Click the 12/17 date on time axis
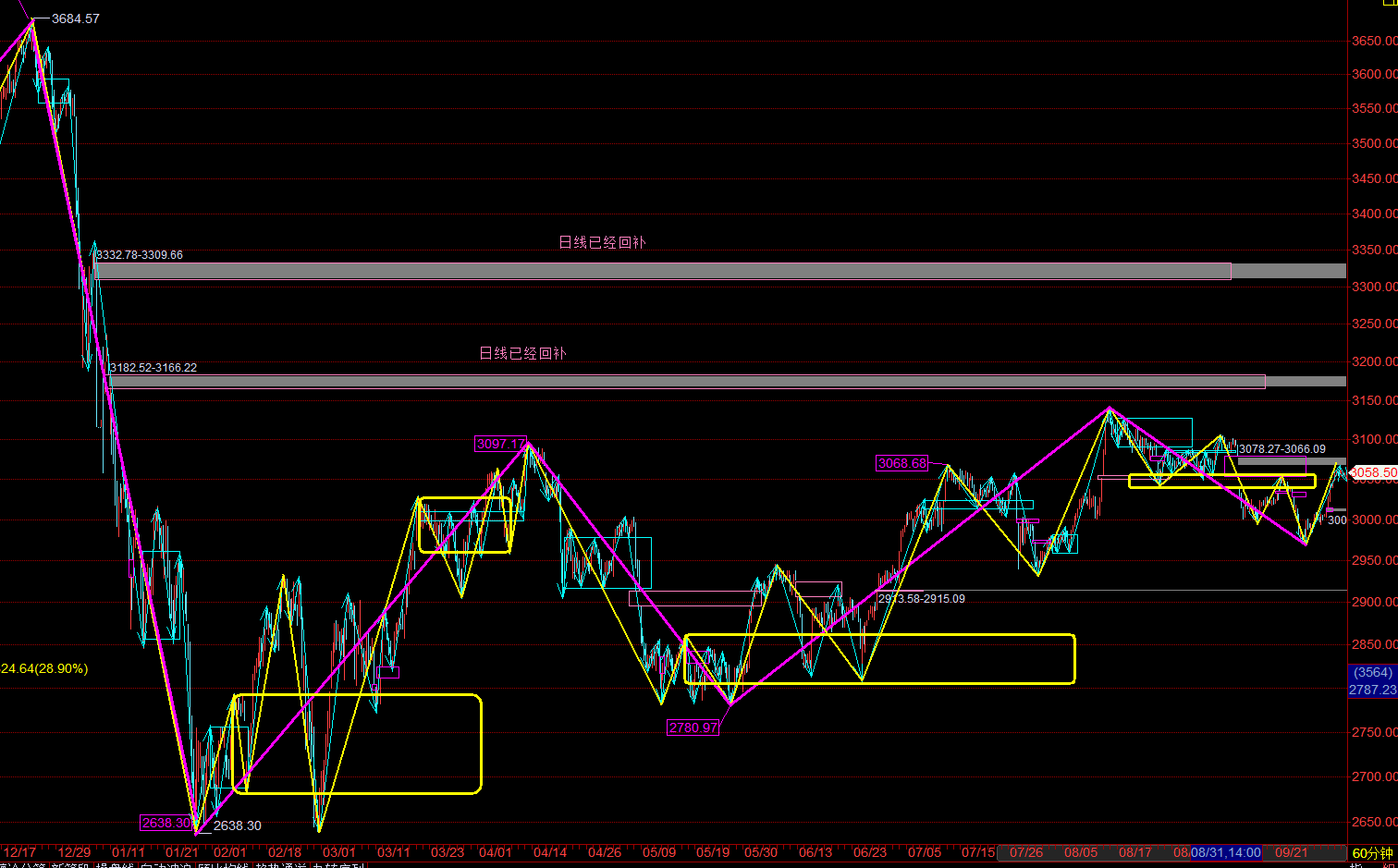The height and width of the screenshot is (868, 1398). [20, 852]
